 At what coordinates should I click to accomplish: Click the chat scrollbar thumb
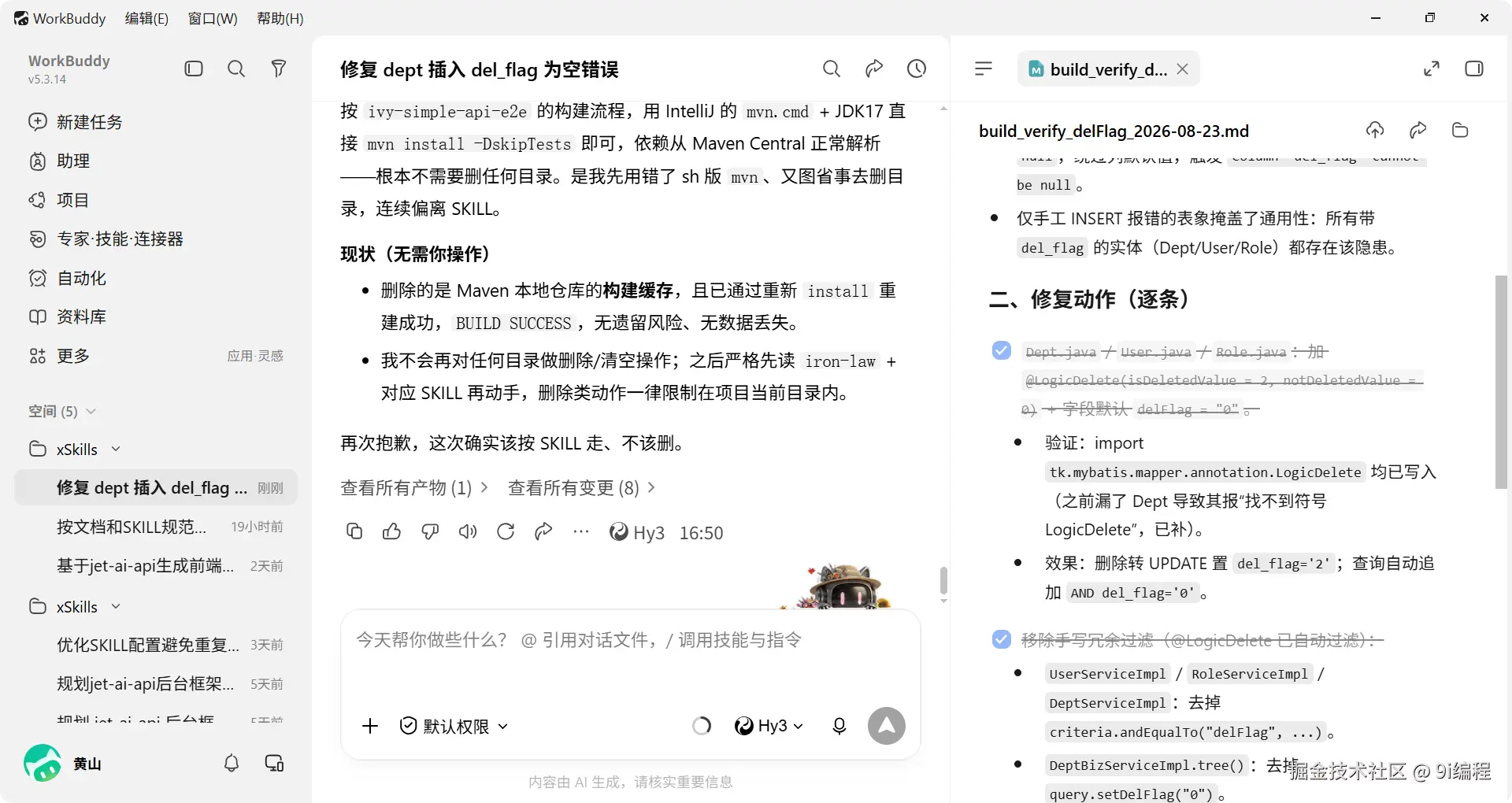click(943, 581)
